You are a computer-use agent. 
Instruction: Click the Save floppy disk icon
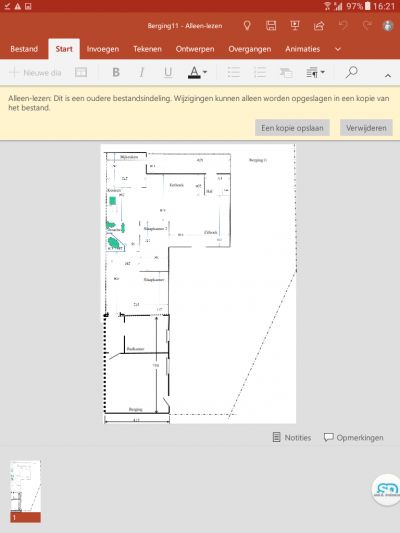[x=271, y=26]
